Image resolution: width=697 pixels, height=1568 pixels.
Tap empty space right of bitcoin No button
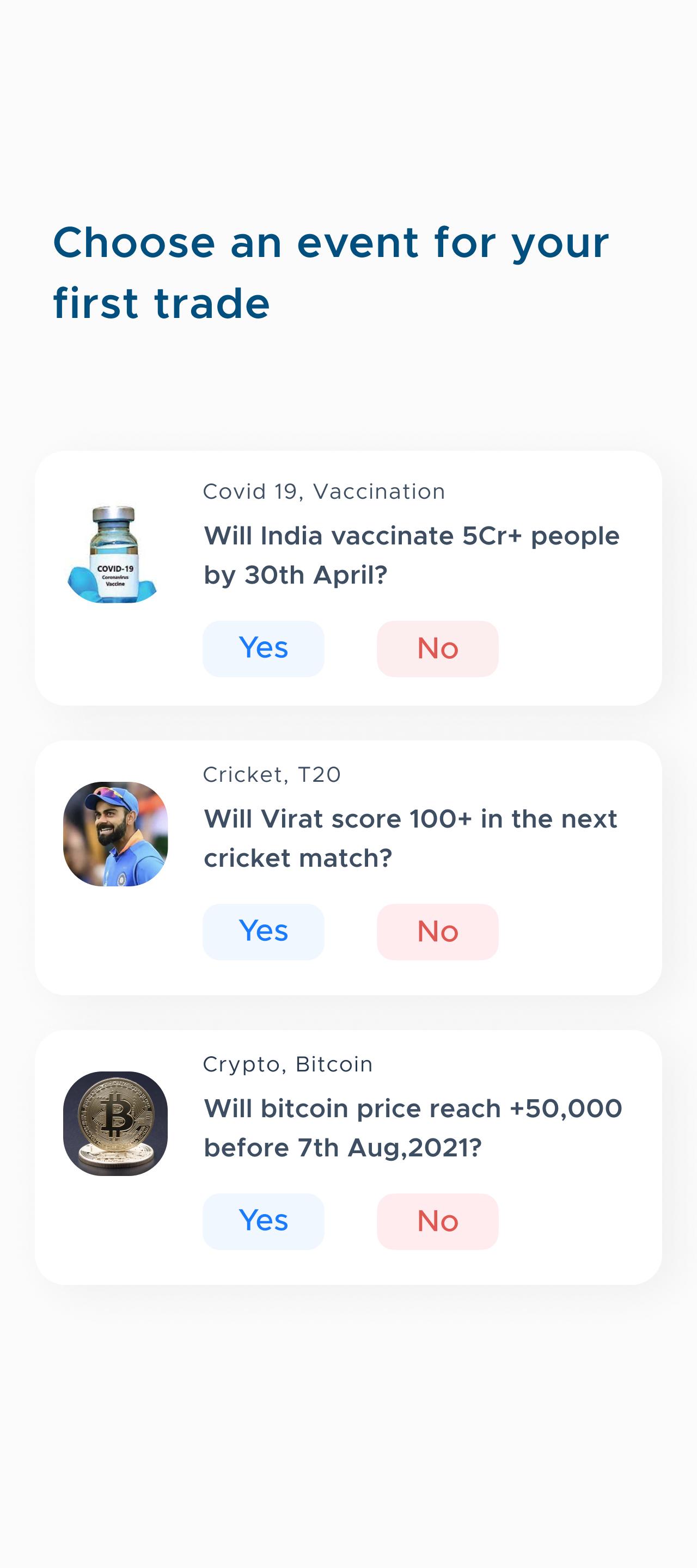578,1221
